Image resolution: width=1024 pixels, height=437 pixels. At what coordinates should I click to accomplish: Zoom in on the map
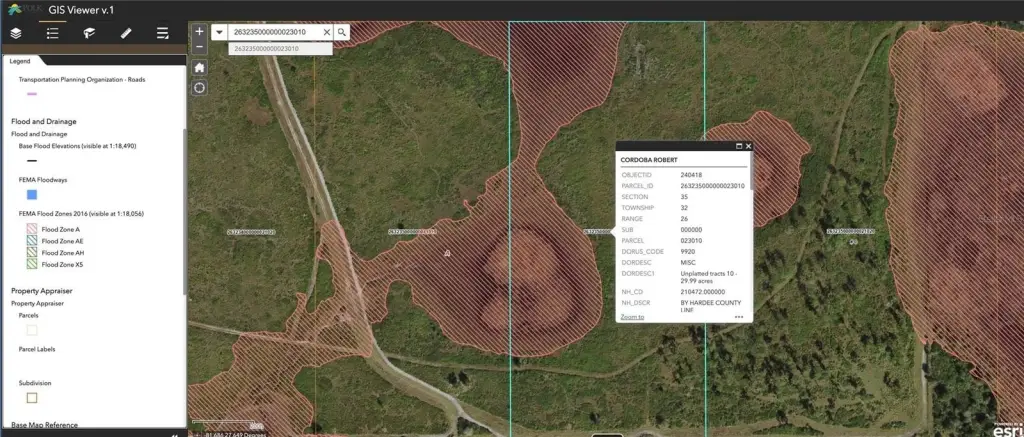point(199,31)
